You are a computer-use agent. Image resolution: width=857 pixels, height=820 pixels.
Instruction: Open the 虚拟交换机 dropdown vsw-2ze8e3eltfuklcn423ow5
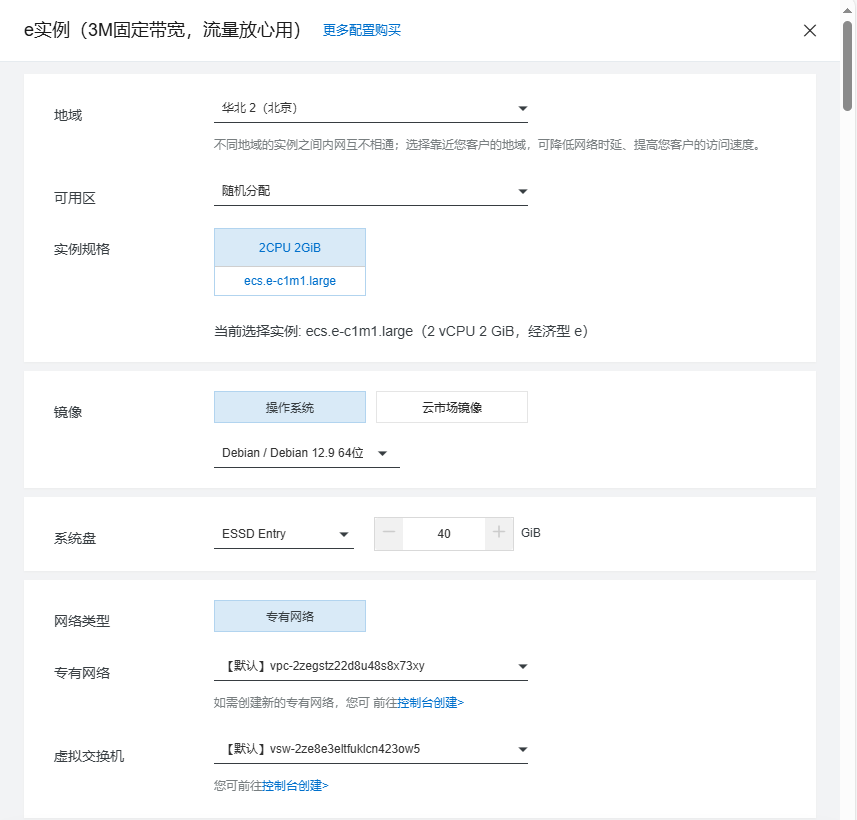click(370, 748)
